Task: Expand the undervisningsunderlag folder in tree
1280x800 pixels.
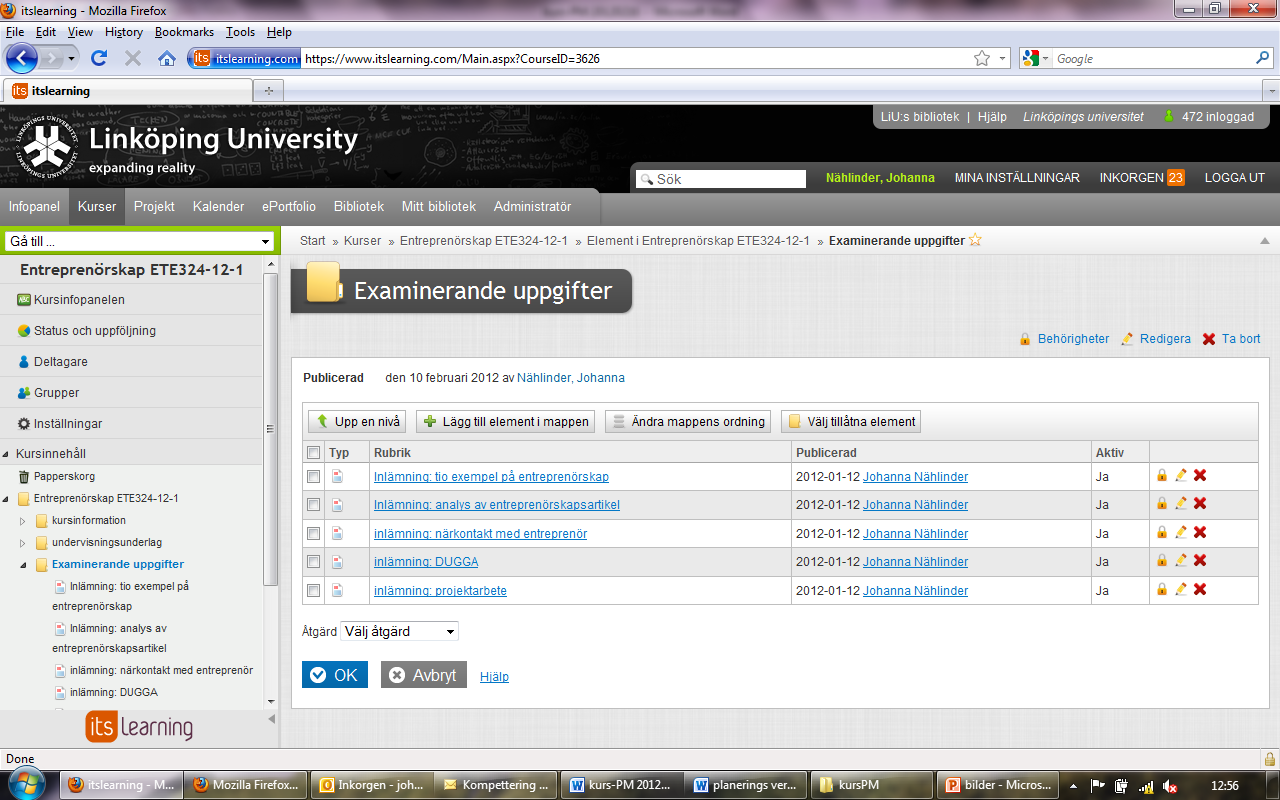Action: click(x=23, y=542)
